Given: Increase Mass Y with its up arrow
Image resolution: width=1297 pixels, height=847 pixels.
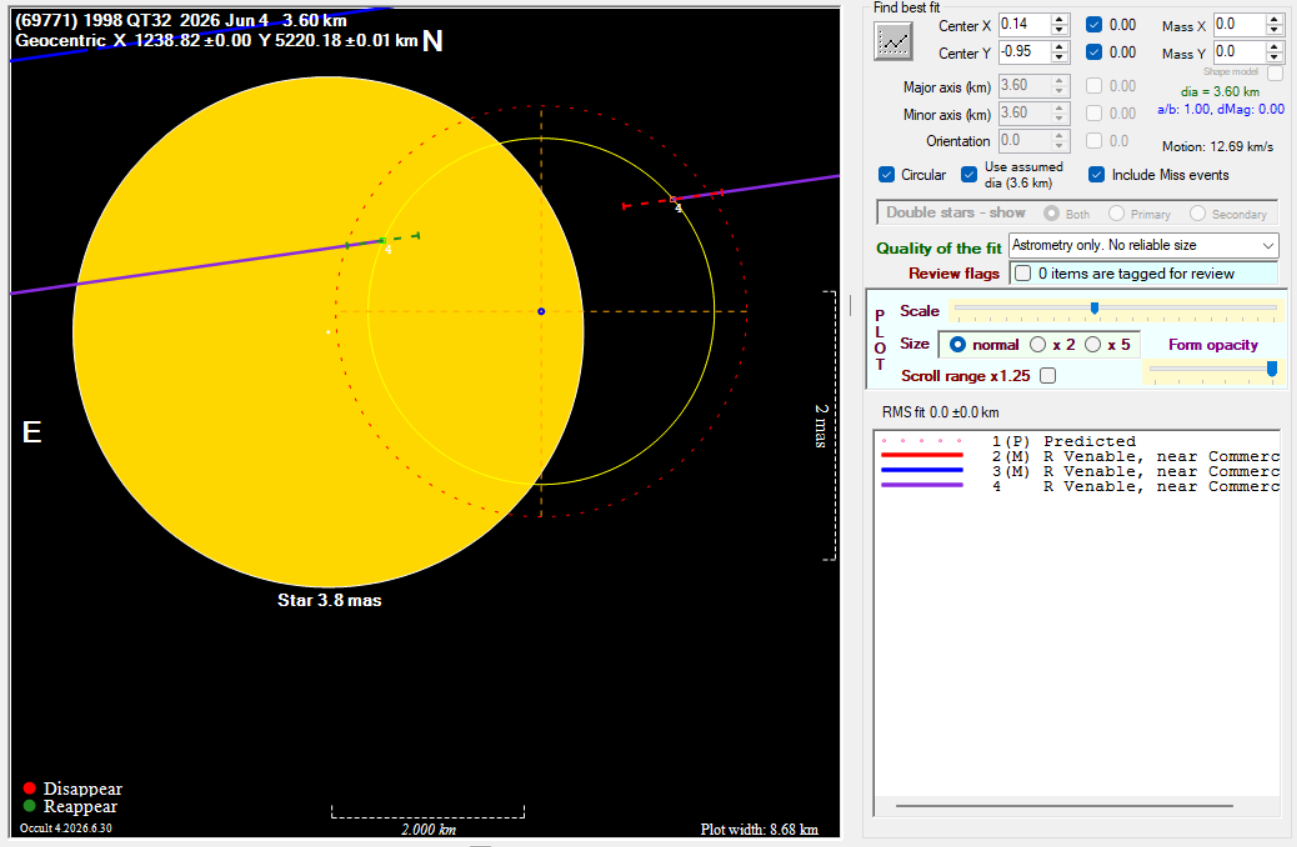Looking at the screenshot, I should [1274, 47].
